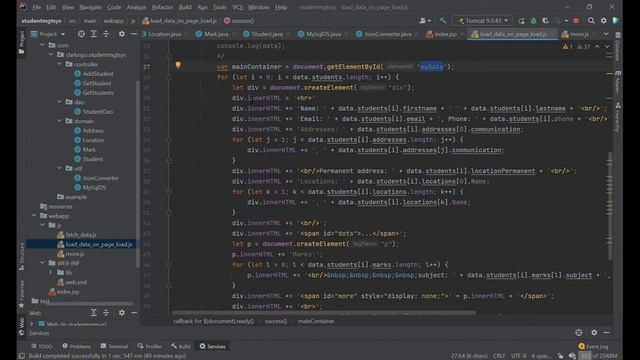Screen dimensions: 640x360
Task: Open the Build tool window button
Action: click(x=181, y=346)
